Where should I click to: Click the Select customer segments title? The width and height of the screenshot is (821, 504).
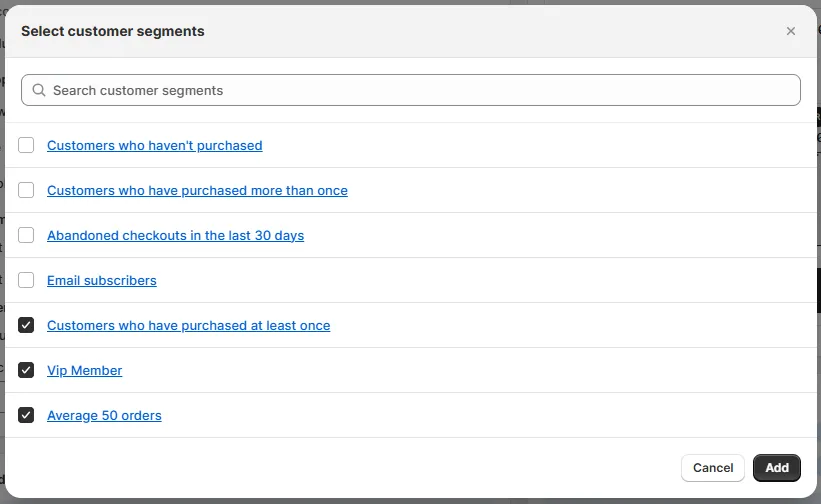coord(112,31)
